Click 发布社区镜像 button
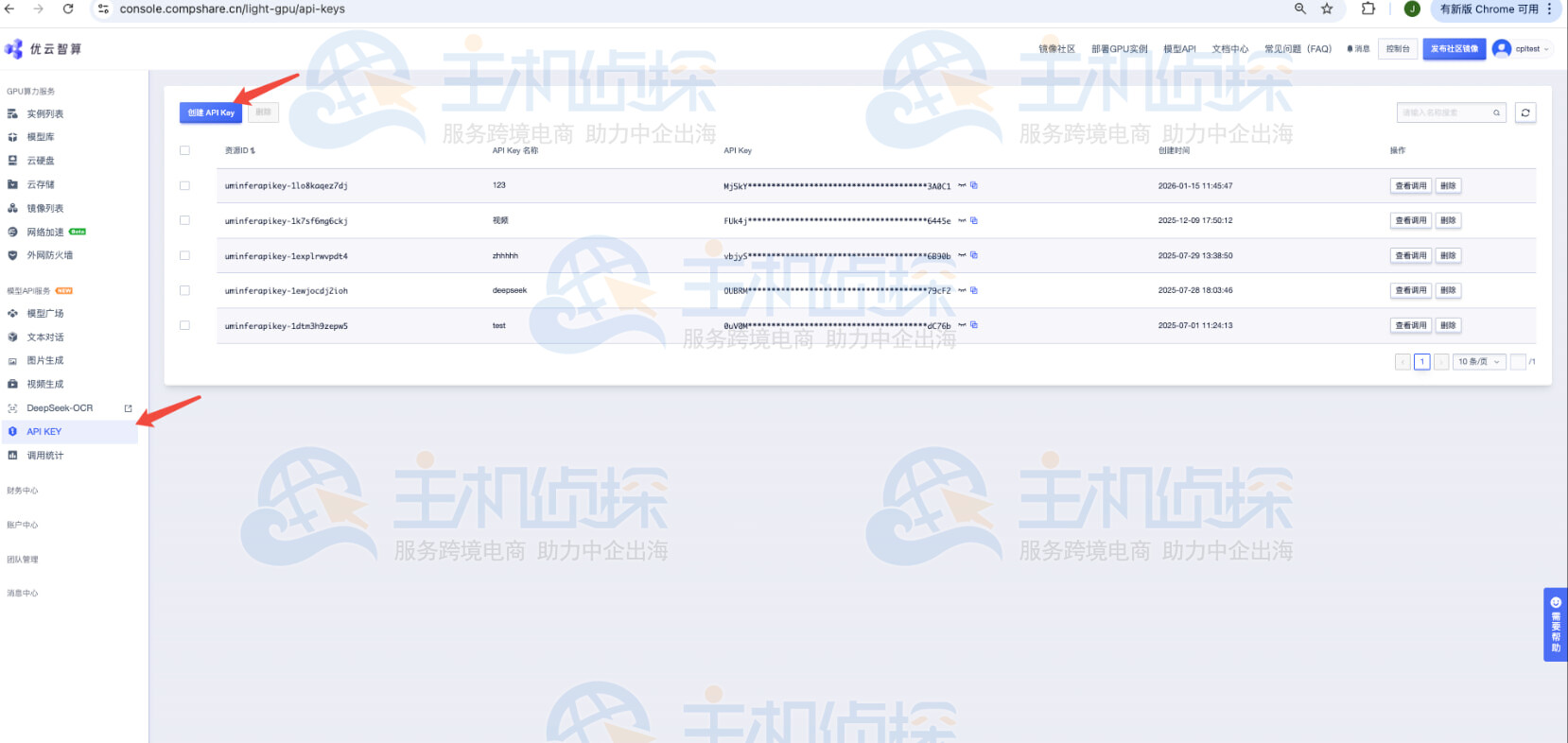Viewport: 1568px width, 743px height. pyautogui.click(x=1454, y=49)
